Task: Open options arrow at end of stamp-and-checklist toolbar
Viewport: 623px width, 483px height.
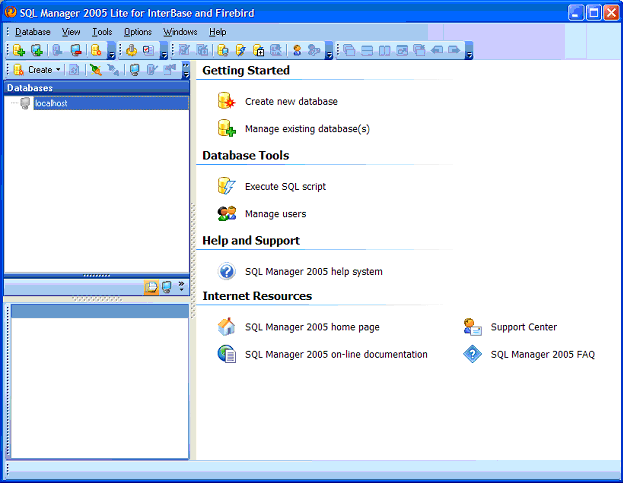Action: click(164, 50)
